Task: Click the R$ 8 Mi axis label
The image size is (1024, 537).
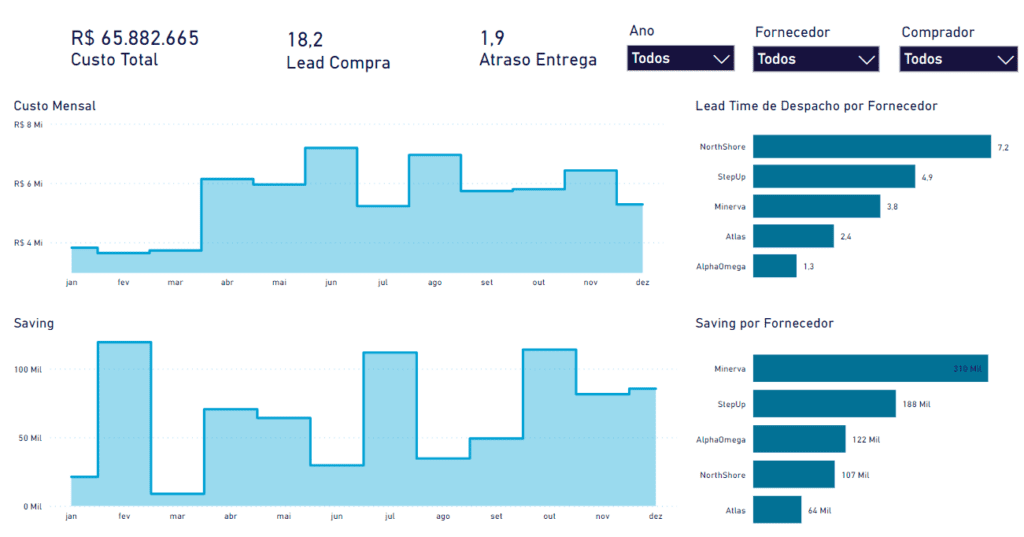Action: (x=28, y=125)
